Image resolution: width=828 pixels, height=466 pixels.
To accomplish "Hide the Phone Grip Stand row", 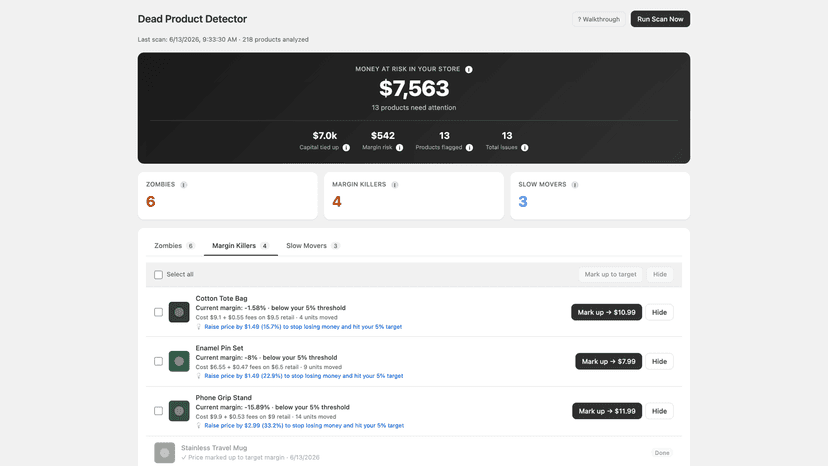I will coord(659,411).
